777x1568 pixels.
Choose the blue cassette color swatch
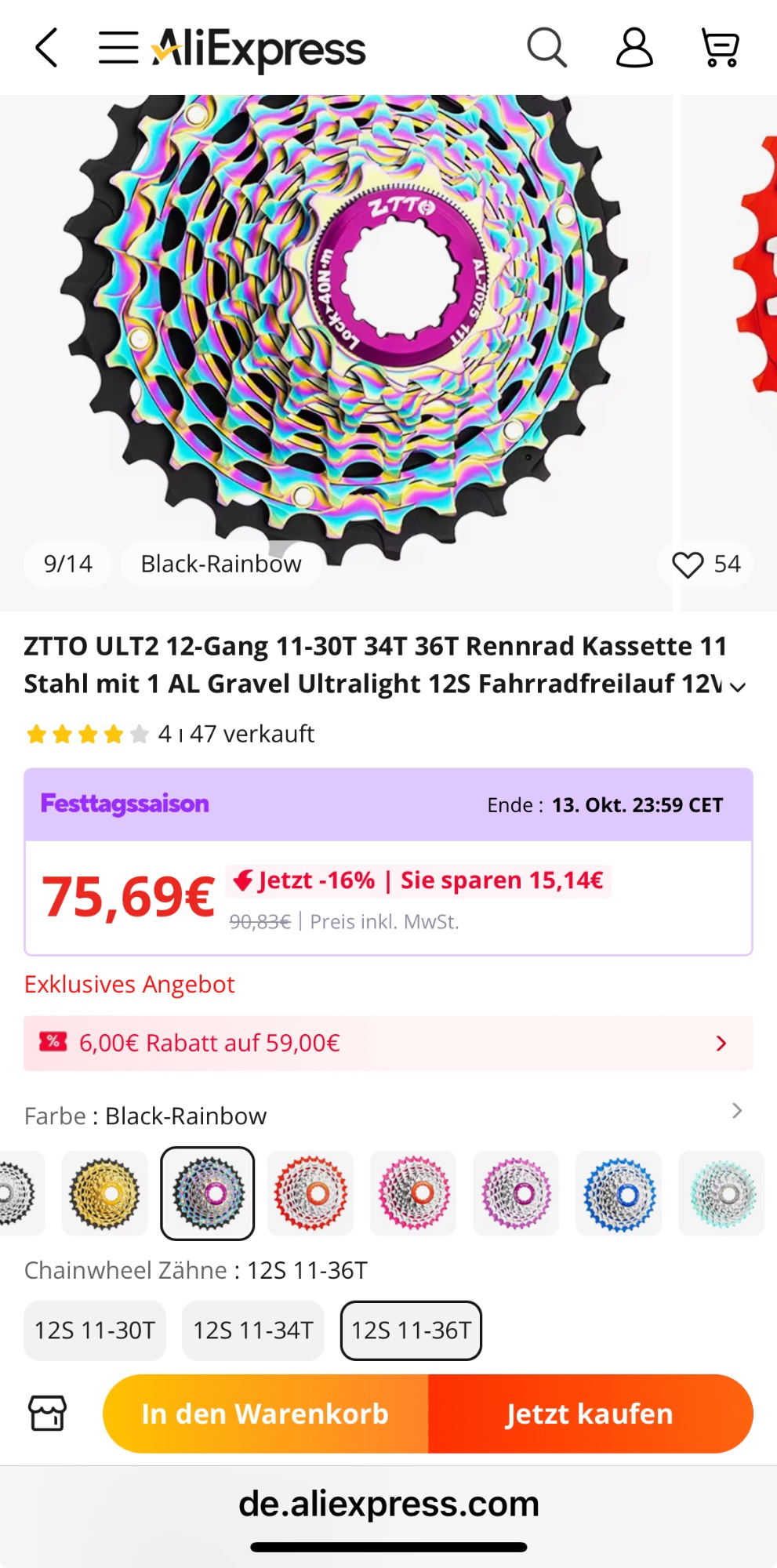[619, 1193]
